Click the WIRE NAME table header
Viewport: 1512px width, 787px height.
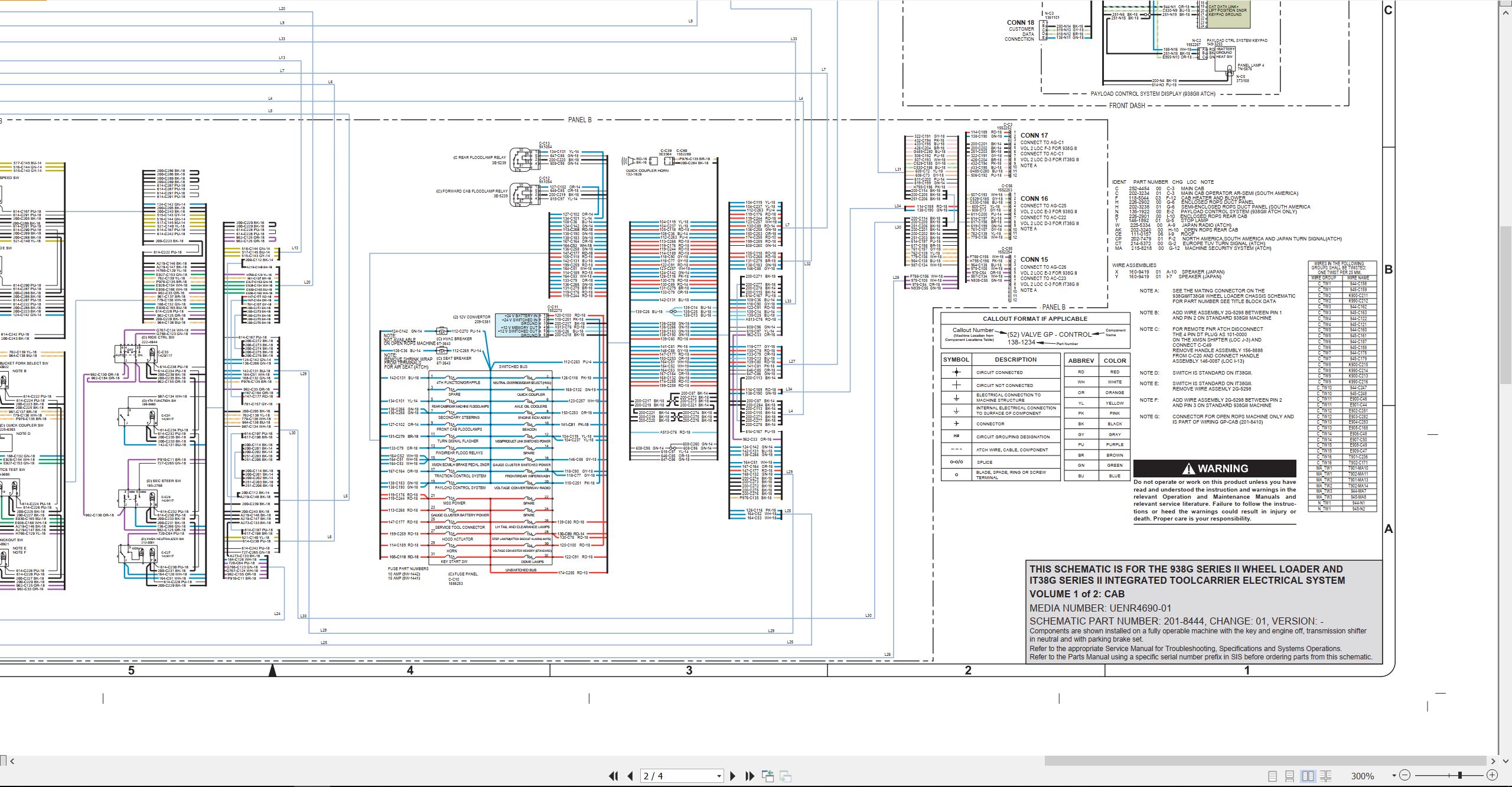pyautogui.click(x=1358, y=277)
